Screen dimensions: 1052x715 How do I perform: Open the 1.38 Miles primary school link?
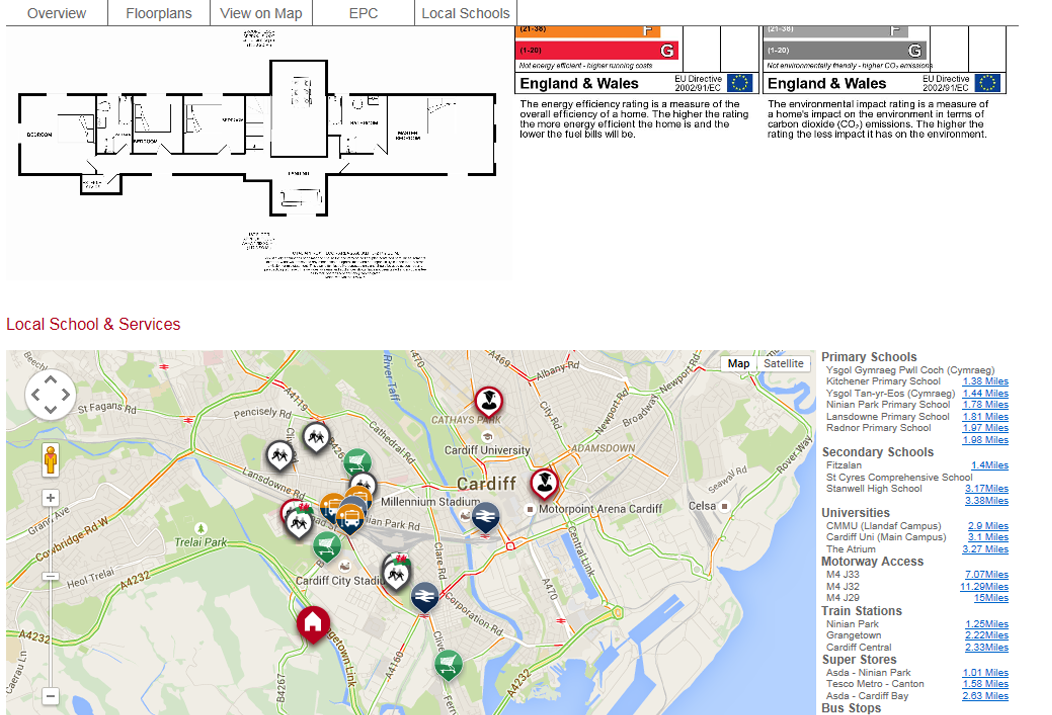click(985, 382)
